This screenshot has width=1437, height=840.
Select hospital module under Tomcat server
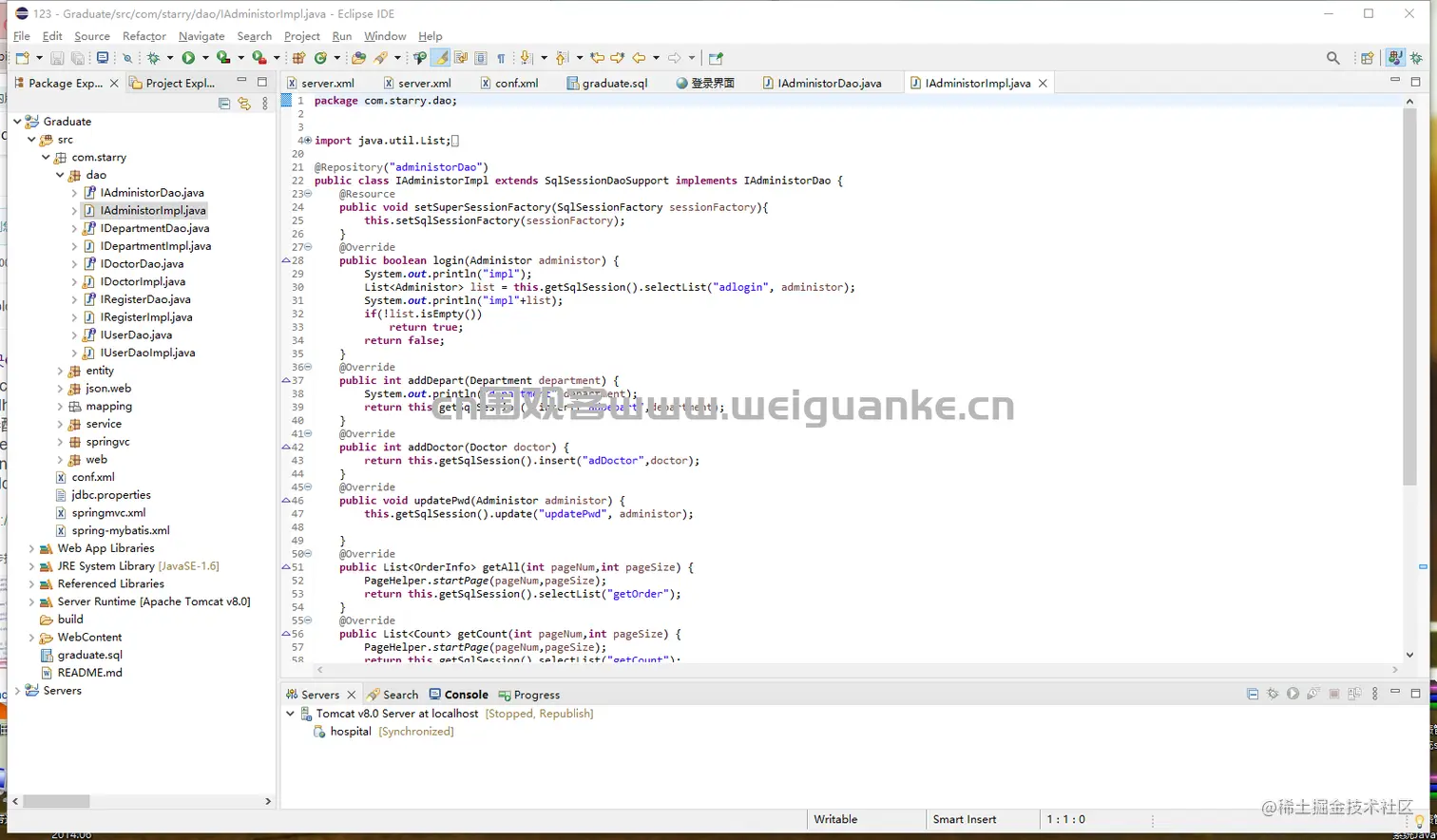click(351, 732)
